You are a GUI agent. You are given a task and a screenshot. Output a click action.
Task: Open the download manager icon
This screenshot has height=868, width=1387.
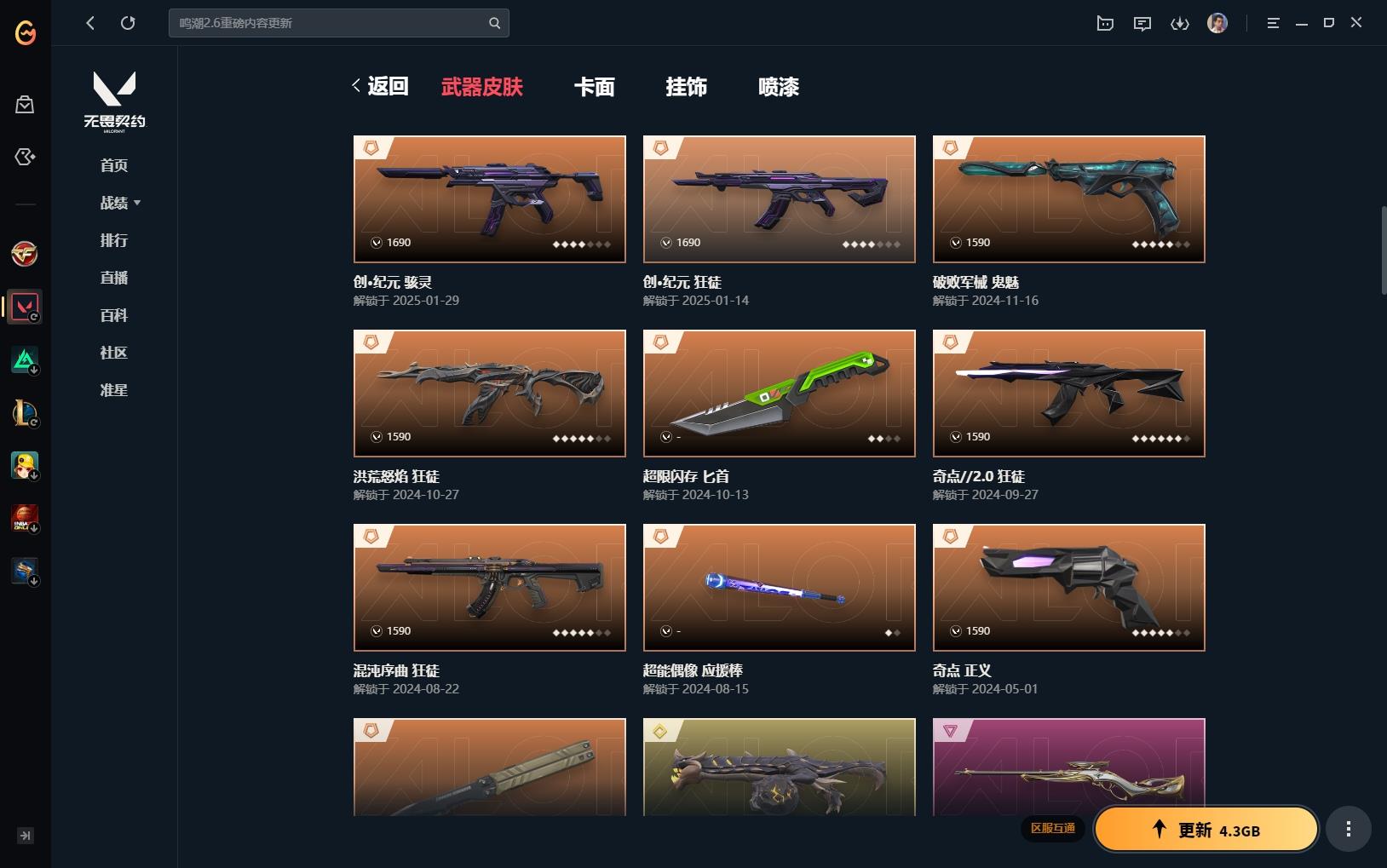point(1180,23)
